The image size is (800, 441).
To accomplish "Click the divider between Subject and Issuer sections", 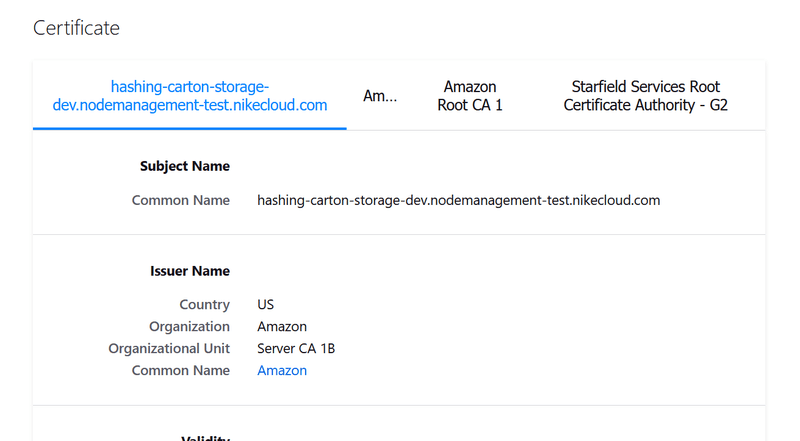I will 399,235.
